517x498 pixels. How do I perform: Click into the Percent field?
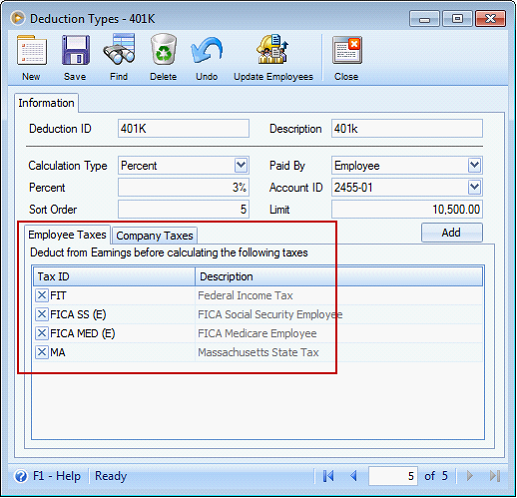tap(183, 187)
